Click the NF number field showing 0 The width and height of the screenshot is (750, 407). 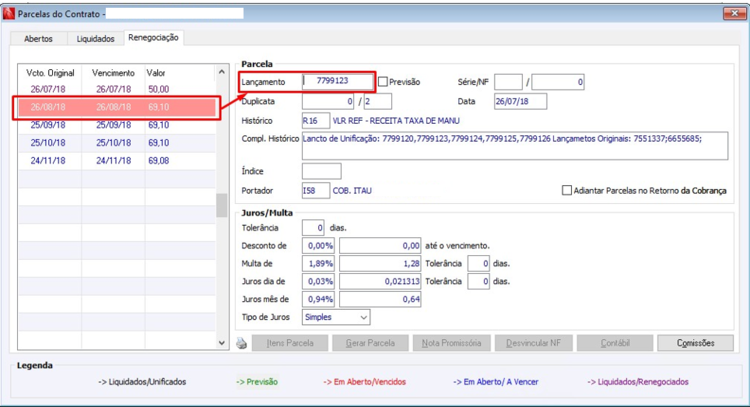pos(558,82)
